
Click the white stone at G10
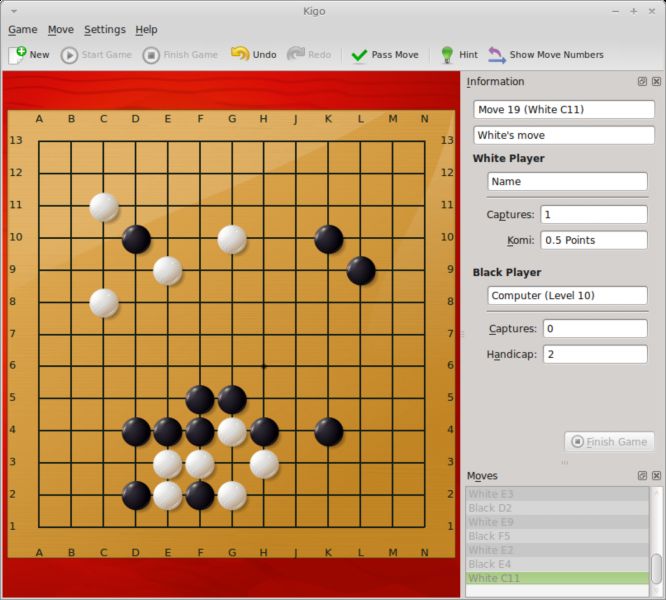click(x=232, y=239)
